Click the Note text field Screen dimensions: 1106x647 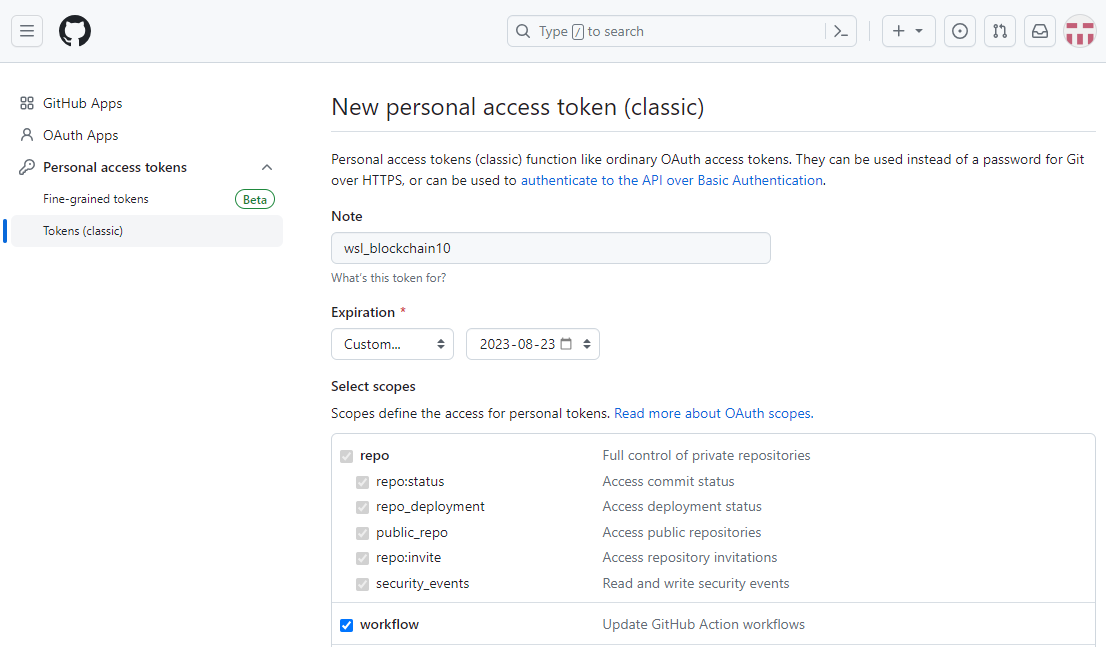550,248
